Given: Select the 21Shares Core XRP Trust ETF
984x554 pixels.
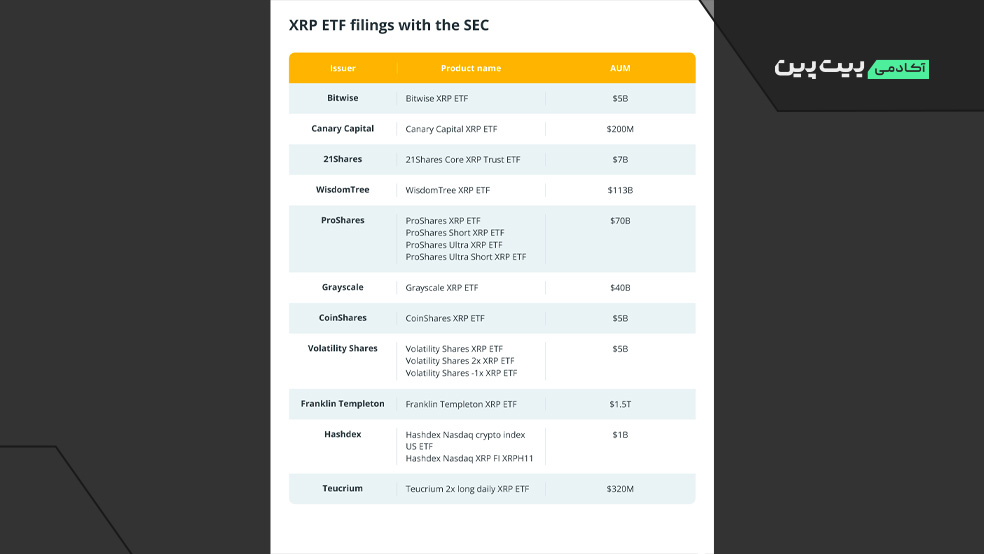Looking at the screenshot, I should (463, 159).
